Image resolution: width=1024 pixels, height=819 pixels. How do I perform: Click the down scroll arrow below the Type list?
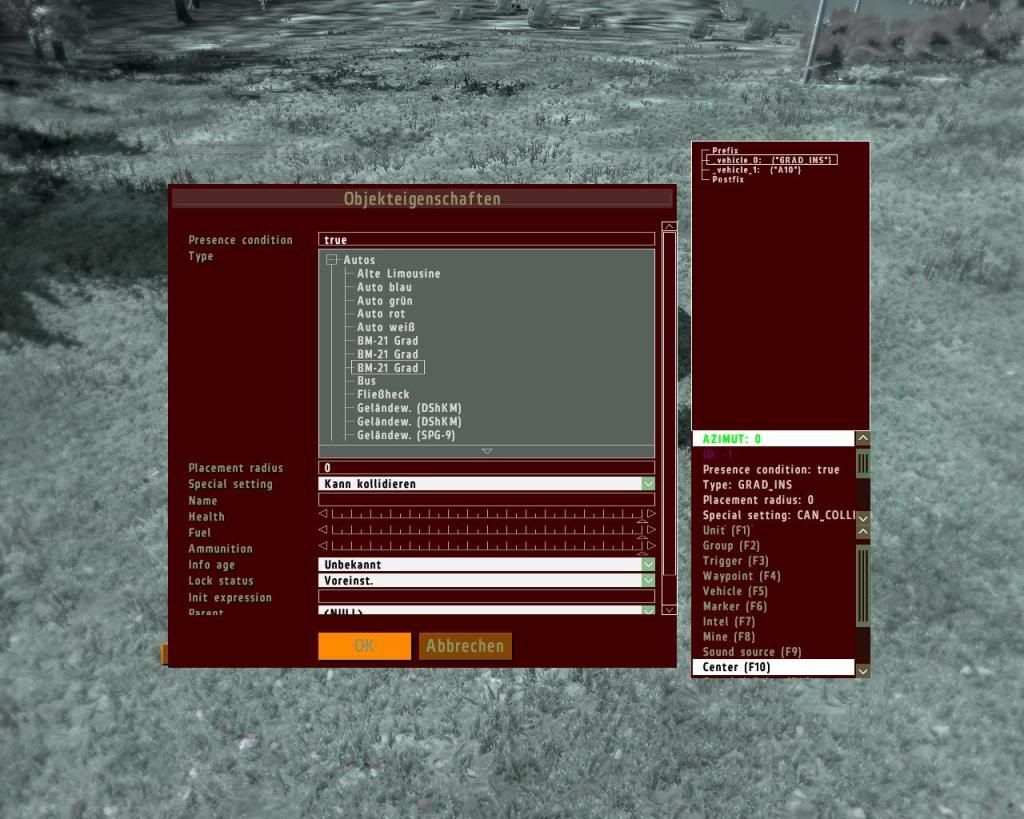487,452
